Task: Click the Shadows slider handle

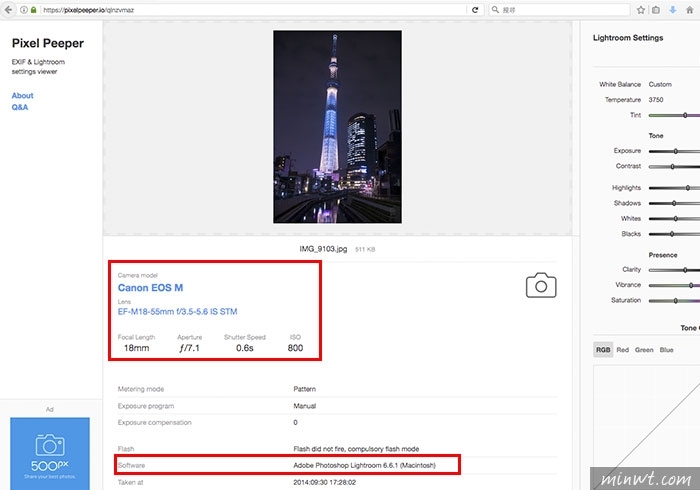Action: click(674, 203)
